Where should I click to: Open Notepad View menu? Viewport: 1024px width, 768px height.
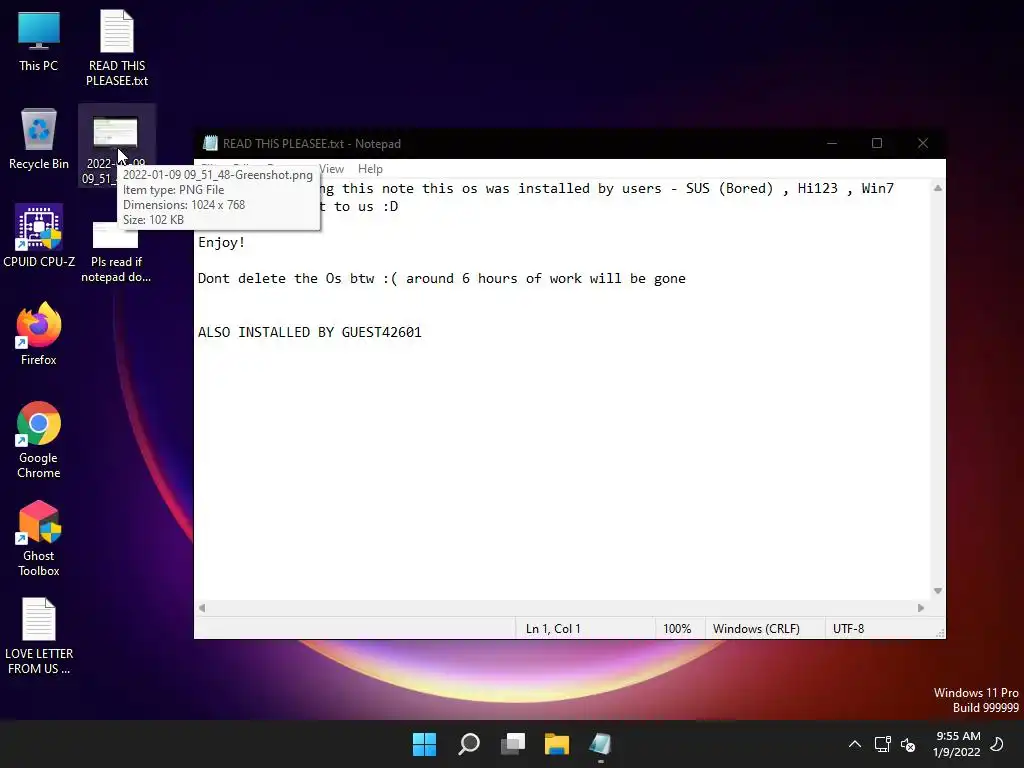point(331,168)
